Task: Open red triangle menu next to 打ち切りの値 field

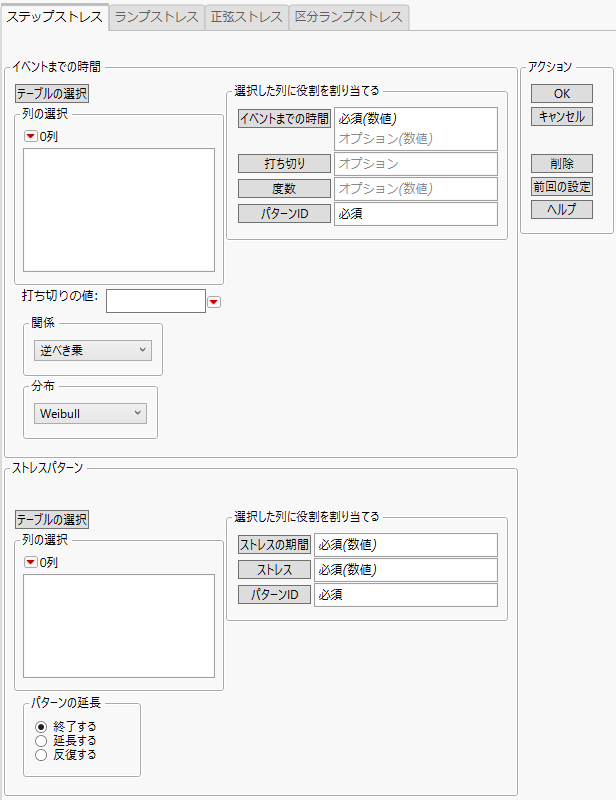Action: click(214, 302)
